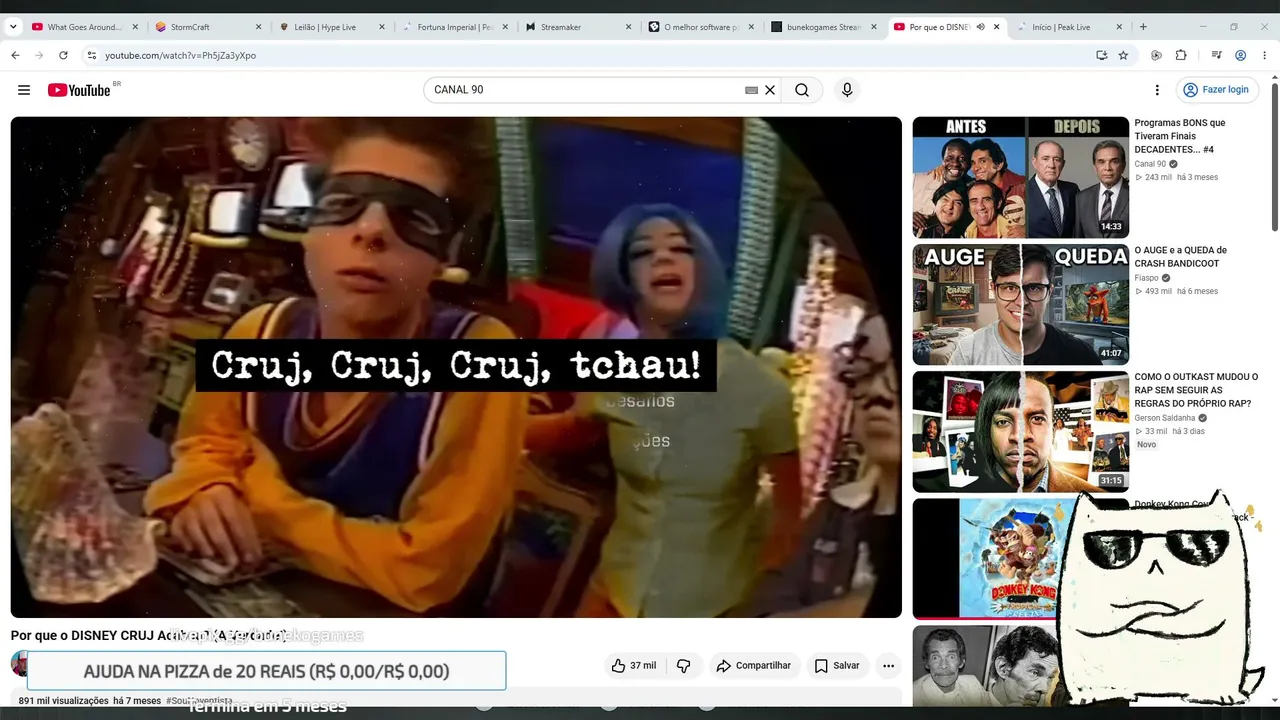The height and width of the screenshot is (720, 1280).
Task: Click the video title 'Por que o DISNEY CRUJ'
Action: tap(148, 635)
